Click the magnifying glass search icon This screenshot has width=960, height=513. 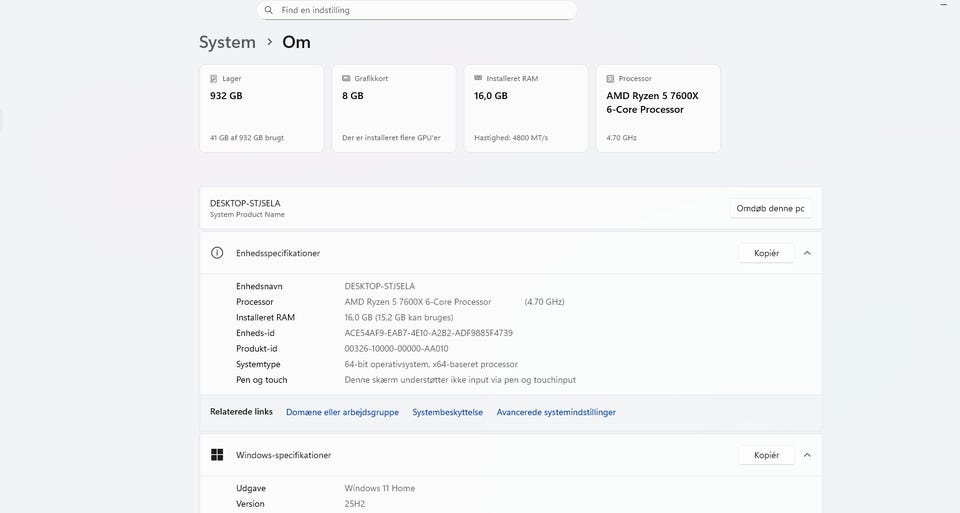tap(269, 10)
